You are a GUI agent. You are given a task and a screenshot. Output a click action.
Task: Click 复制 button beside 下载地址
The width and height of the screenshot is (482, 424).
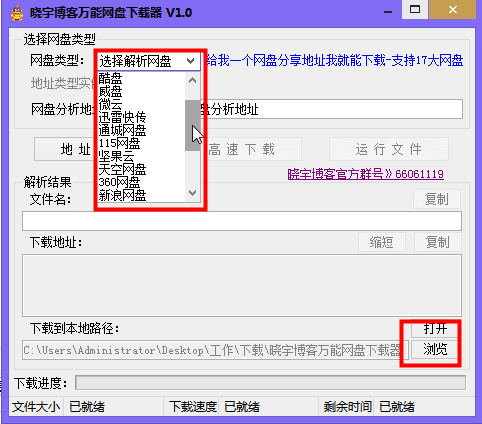(x=438, y=242)
